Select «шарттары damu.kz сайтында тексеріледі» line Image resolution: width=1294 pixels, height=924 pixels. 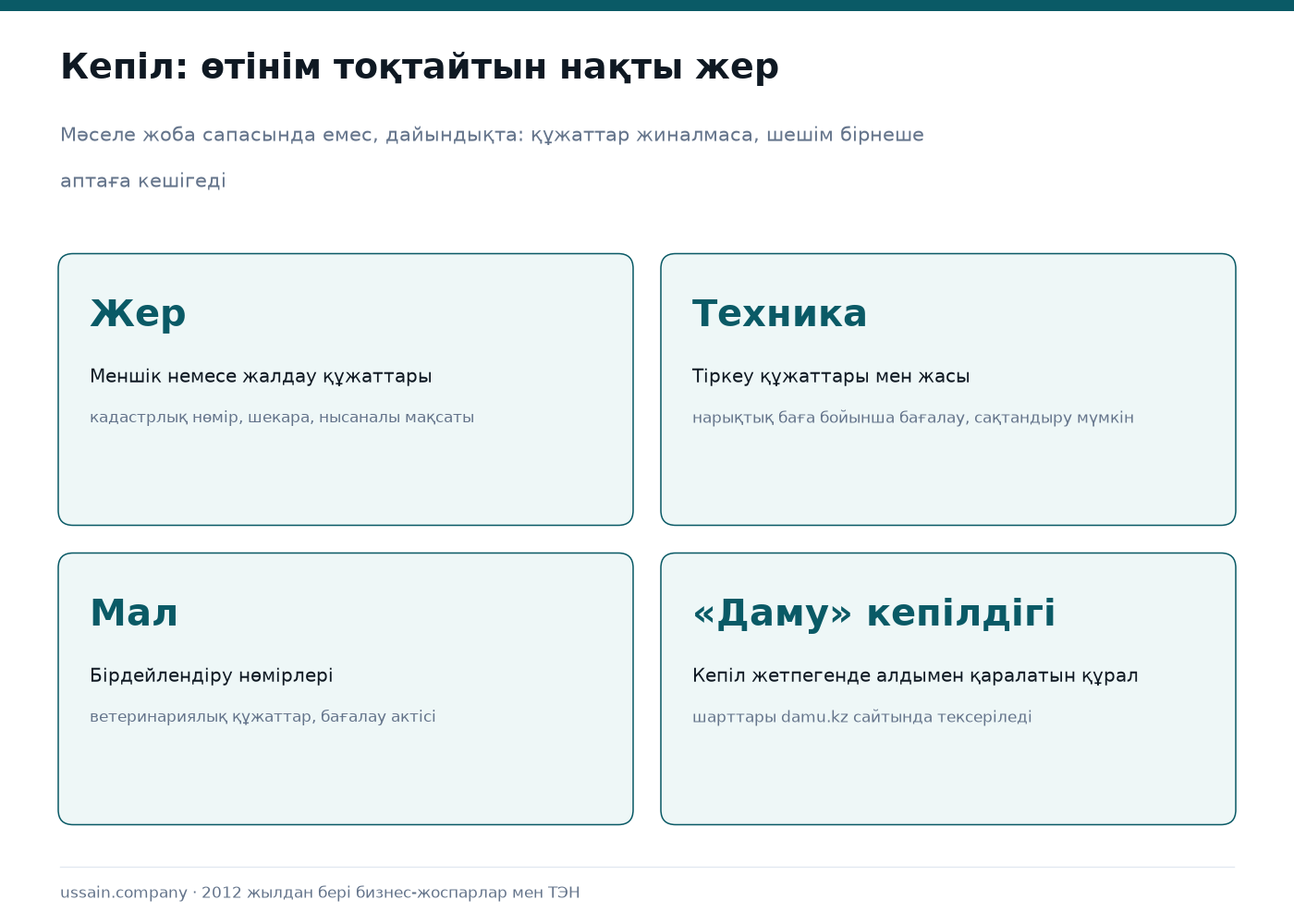point(862,717)
